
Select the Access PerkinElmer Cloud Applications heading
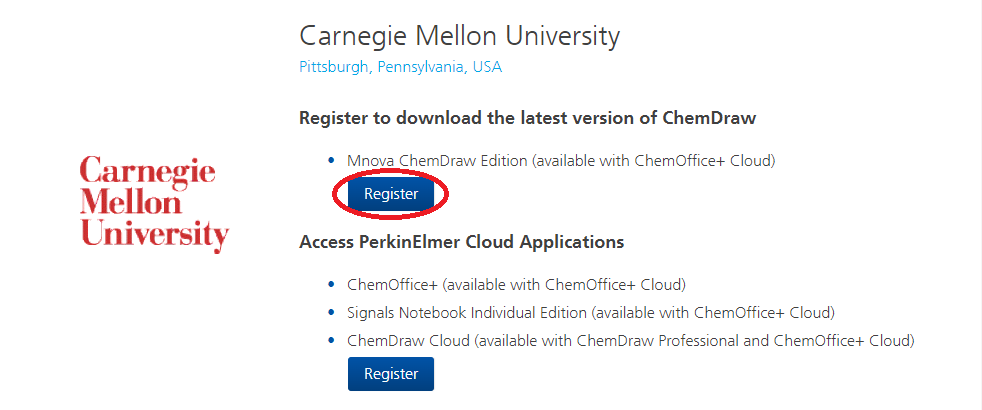462,242
